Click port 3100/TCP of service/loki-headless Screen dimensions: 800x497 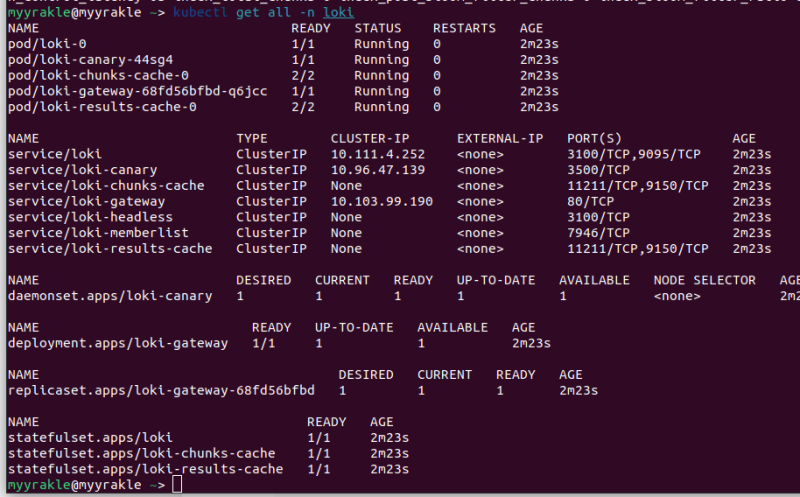coord(598,217)
